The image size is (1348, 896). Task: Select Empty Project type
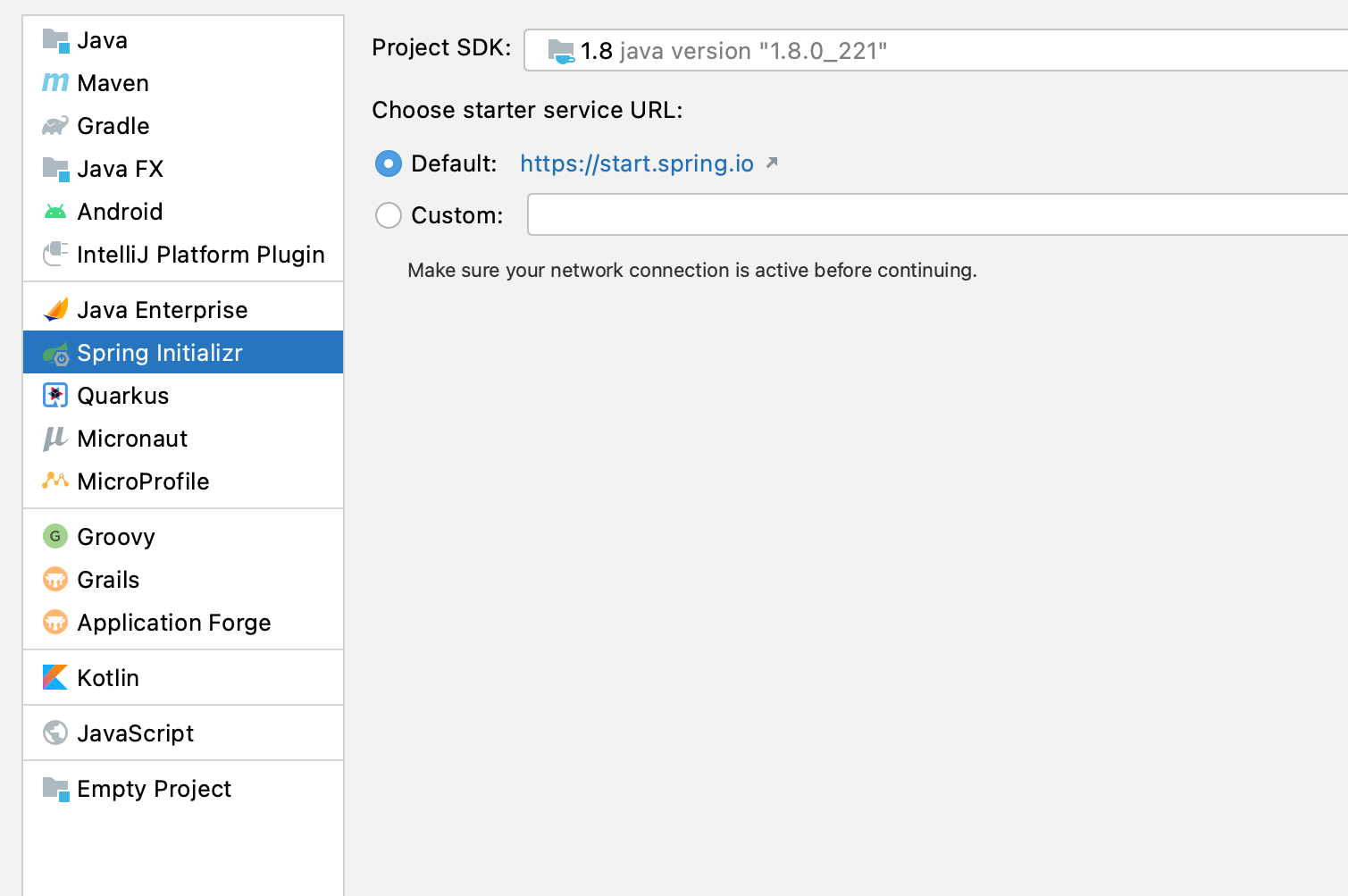tap(183, 789)
